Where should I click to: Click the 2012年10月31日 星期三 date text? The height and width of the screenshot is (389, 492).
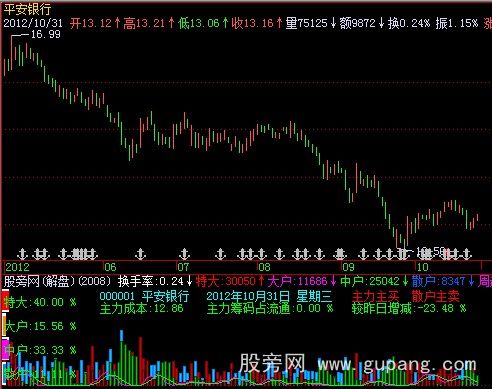[x=269, y=296]
